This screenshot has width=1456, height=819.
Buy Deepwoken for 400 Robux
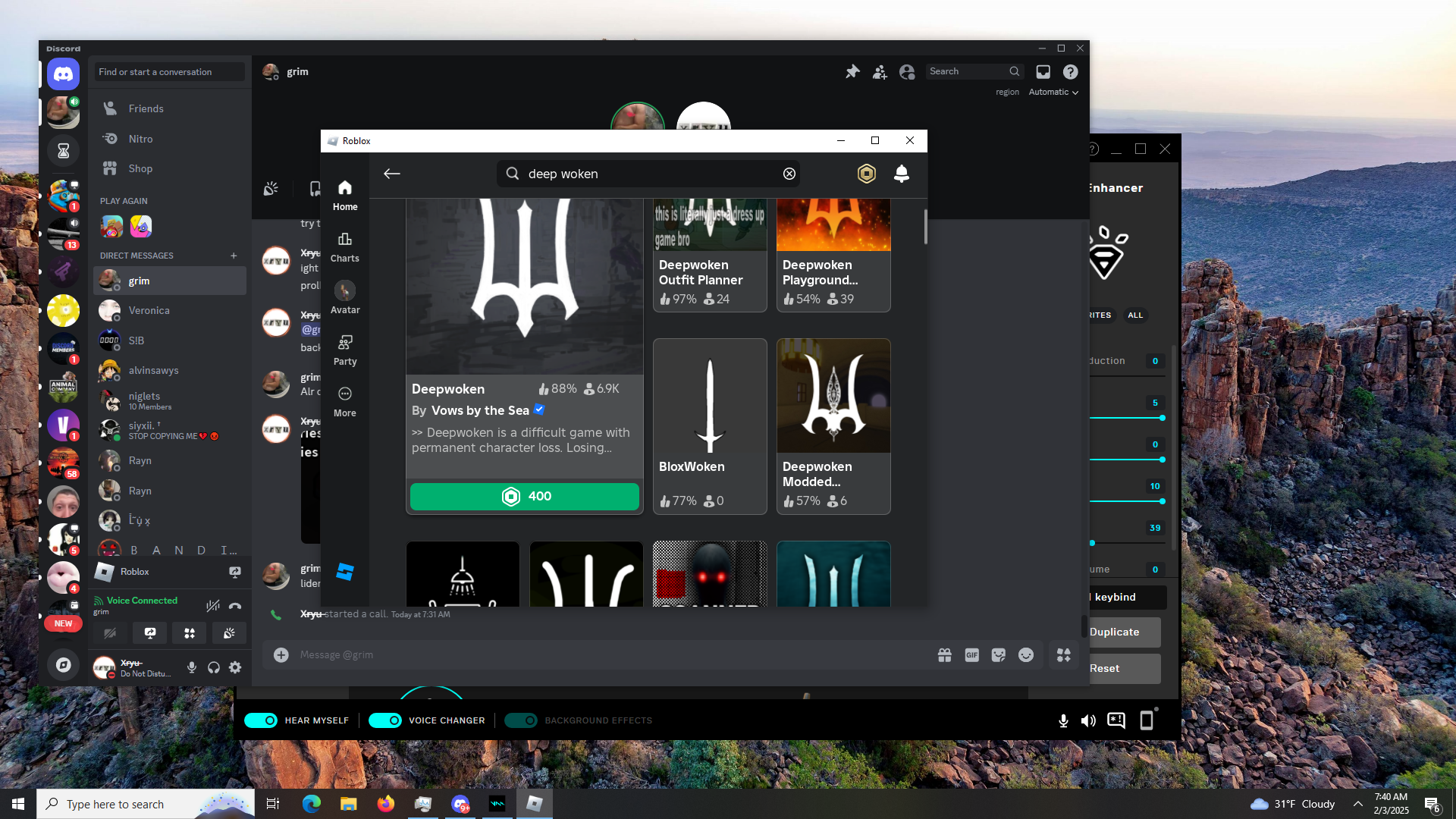[x=525, y=496]
